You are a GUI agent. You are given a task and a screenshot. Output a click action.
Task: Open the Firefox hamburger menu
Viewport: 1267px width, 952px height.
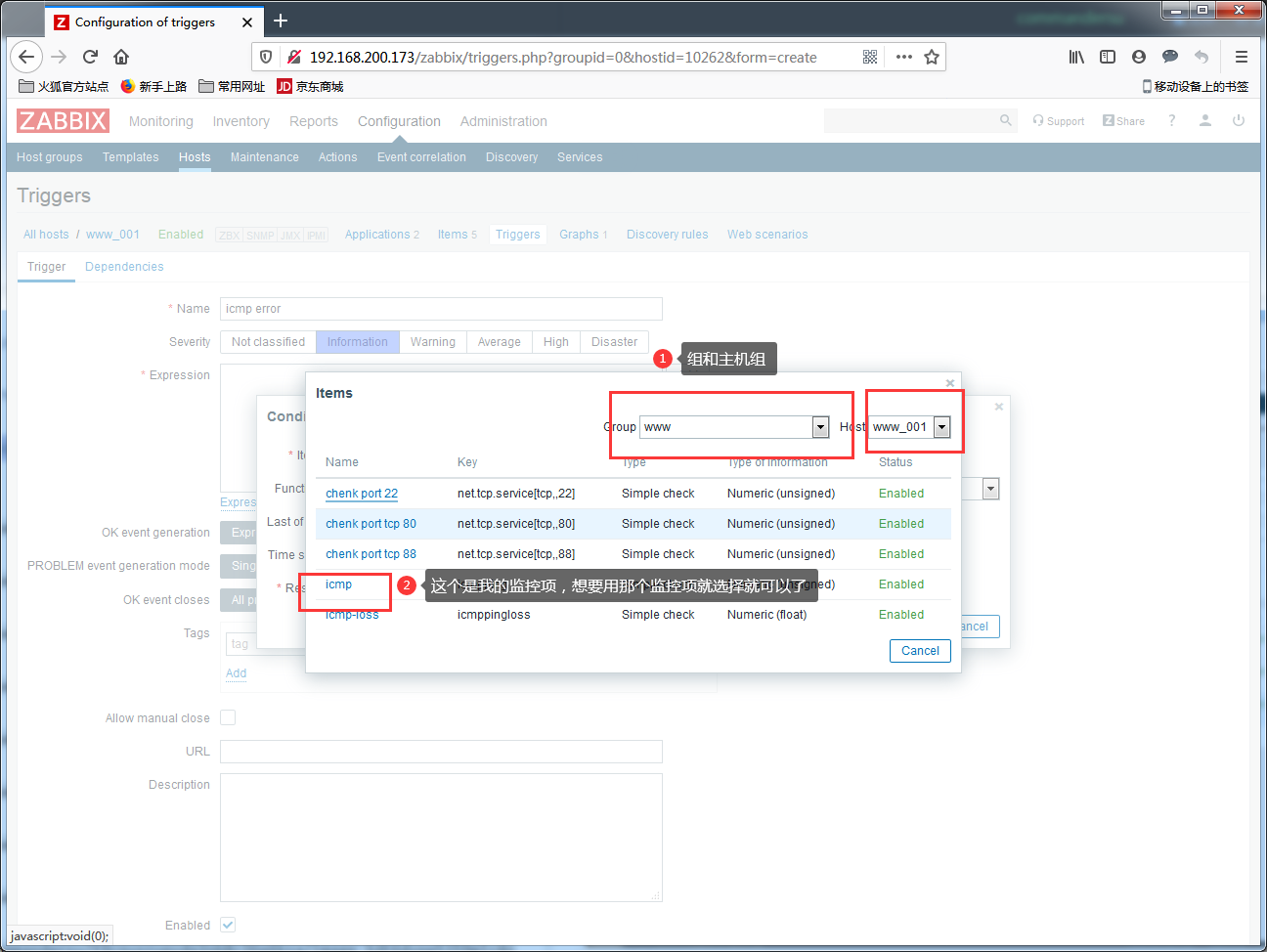pos(1242,57)
